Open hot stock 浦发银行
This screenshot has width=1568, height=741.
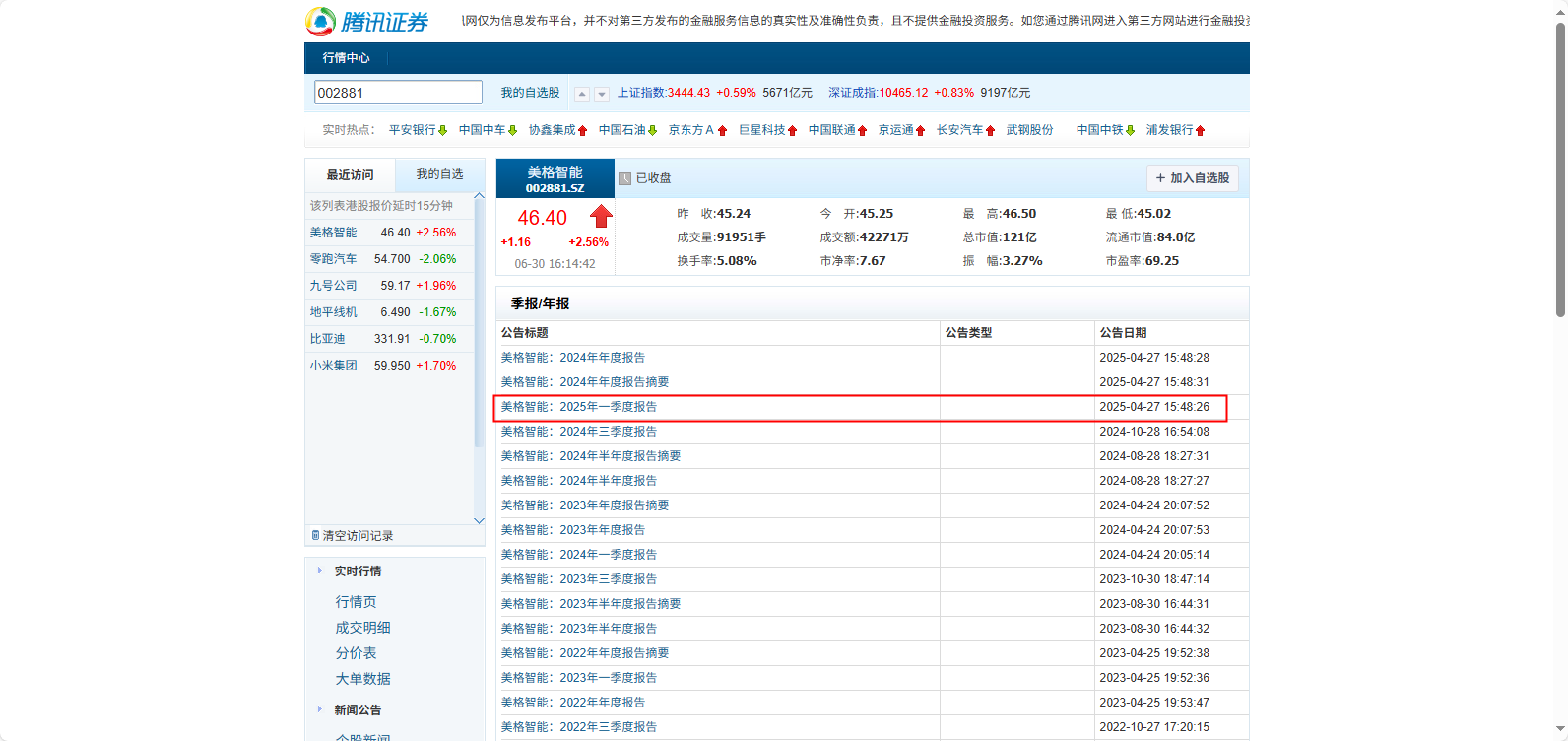[x=1169, y=130]
